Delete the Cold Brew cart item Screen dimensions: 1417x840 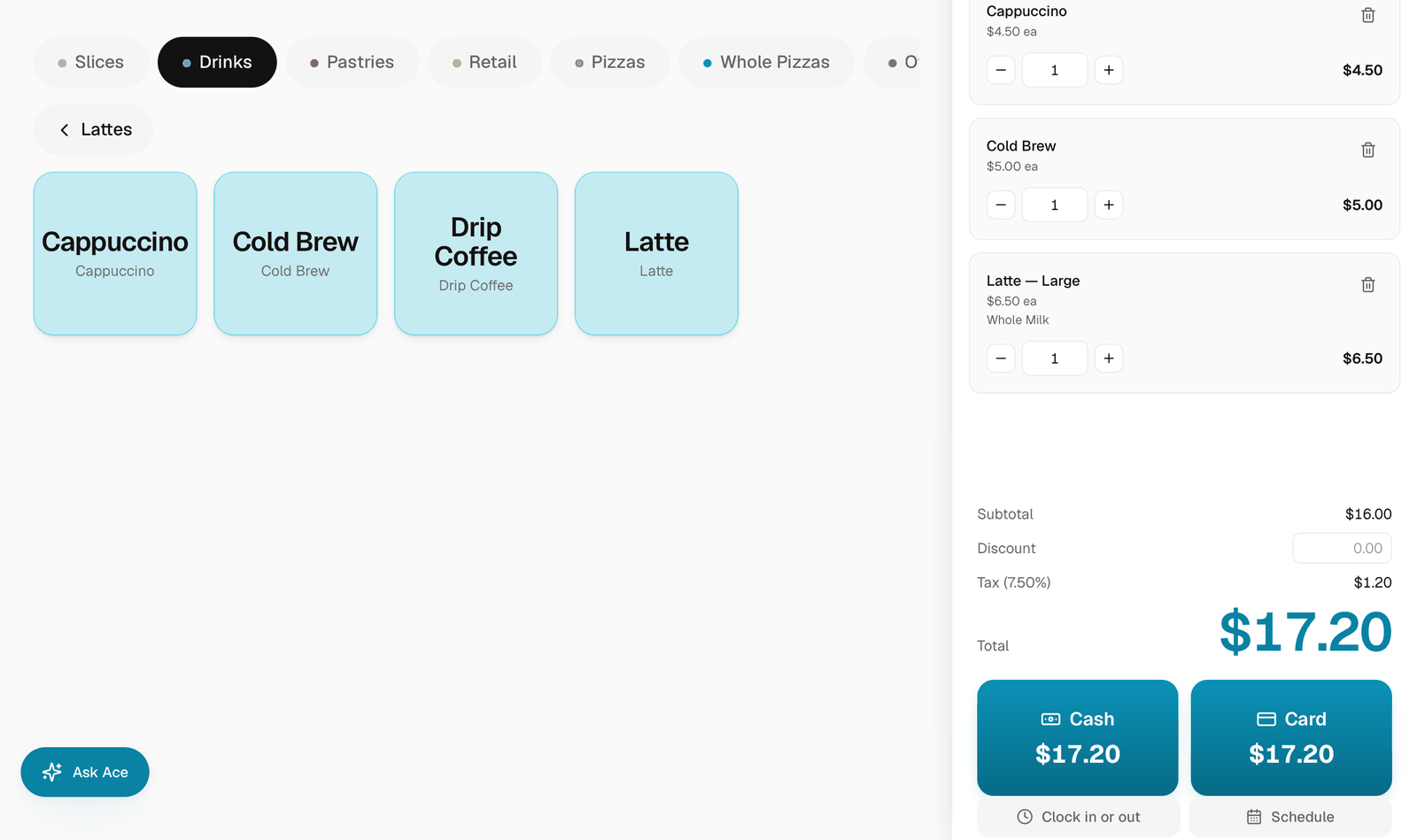(1367, 150)
